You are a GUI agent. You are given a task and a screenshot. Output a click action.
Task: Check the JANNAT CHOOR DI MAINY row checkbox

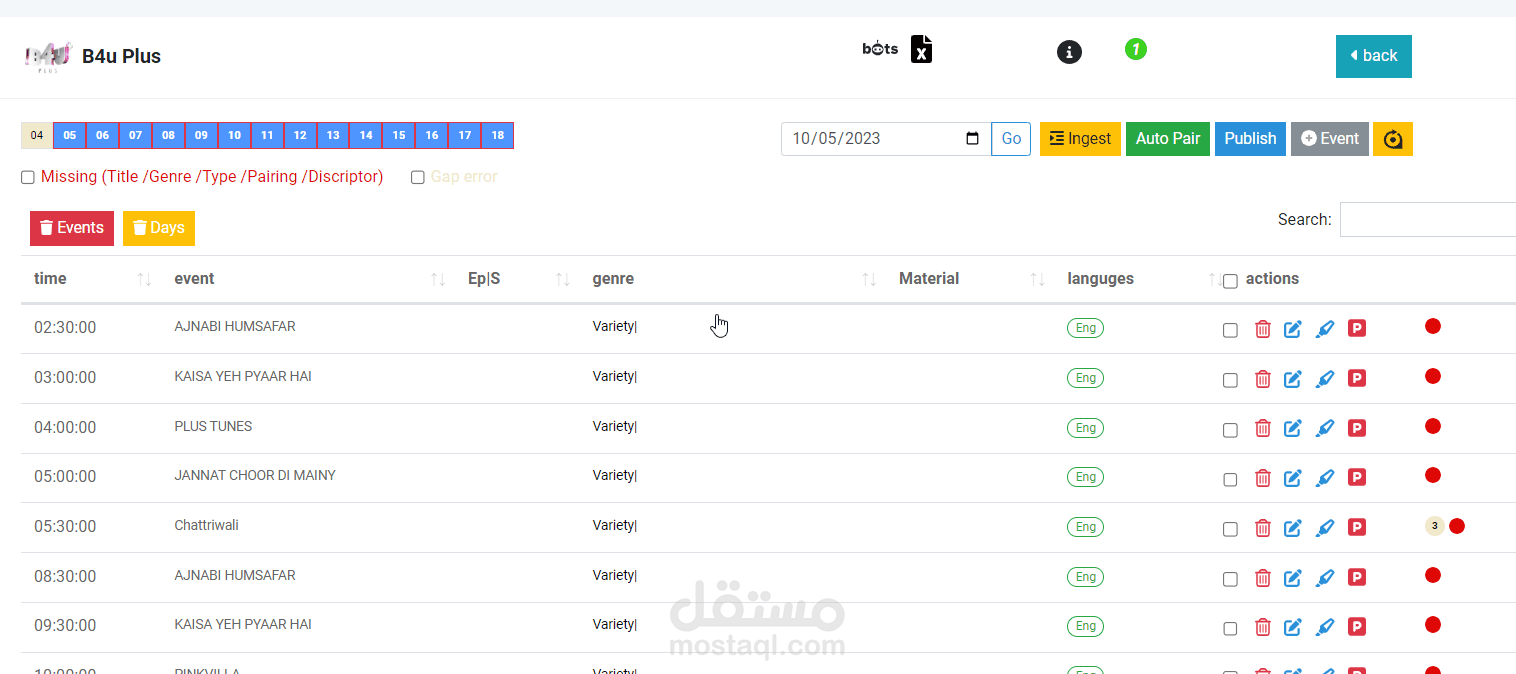(1230, 479)
